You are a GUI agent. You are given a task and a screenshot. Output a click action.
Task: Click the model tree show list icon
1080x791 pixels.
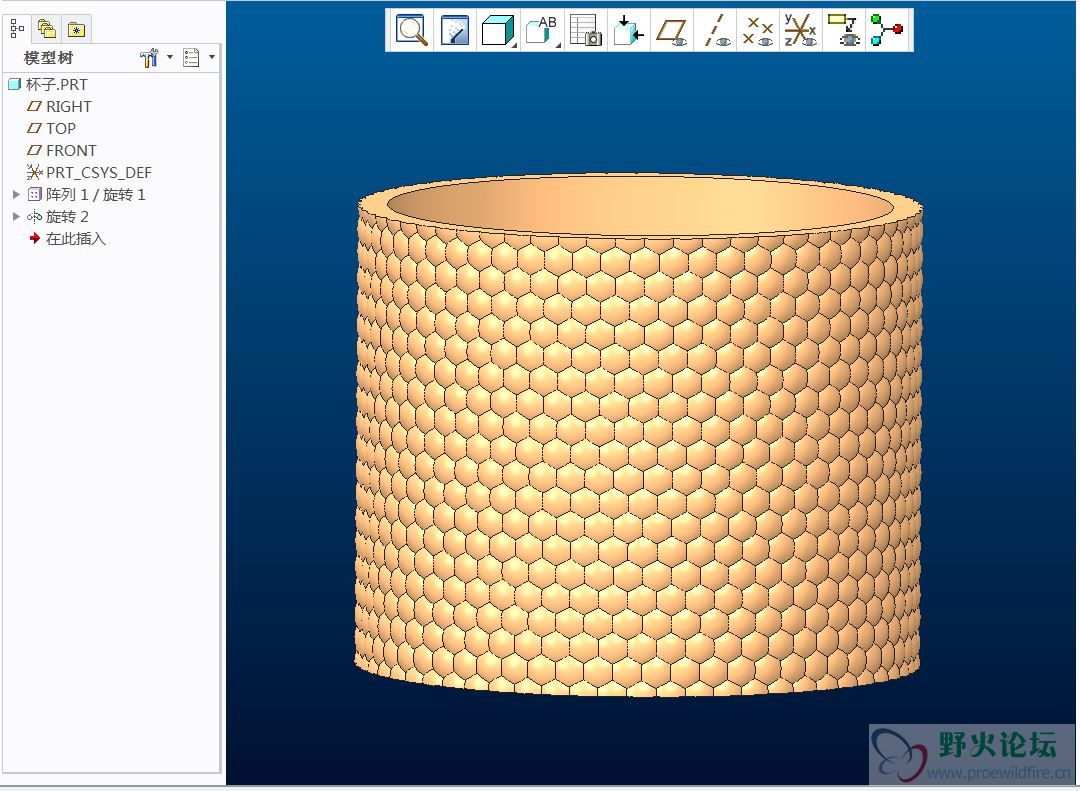[191, 57]
